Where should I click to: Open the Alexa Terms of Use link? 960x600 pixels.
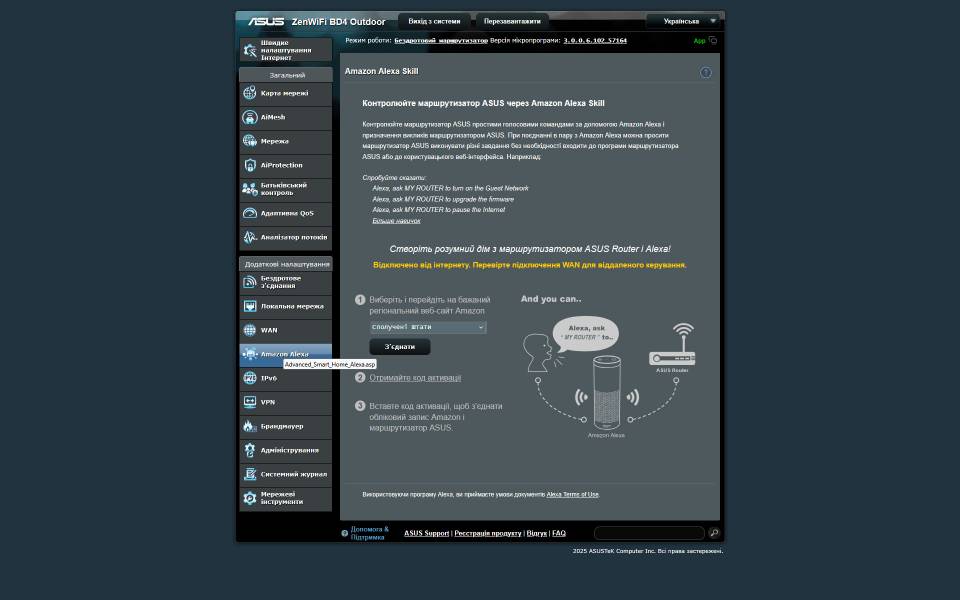(572, 494)
